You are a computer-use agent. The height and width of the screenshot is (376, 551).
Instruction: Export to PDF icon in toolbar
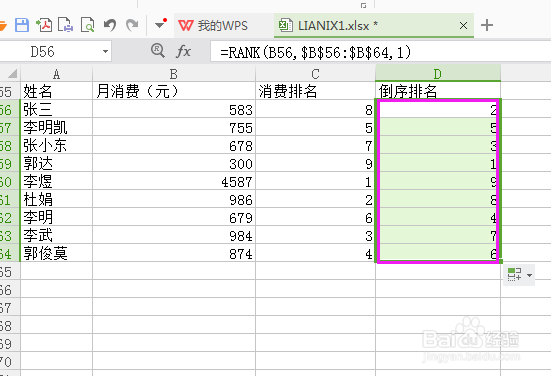pyautogui.click(x=44, y=25)
